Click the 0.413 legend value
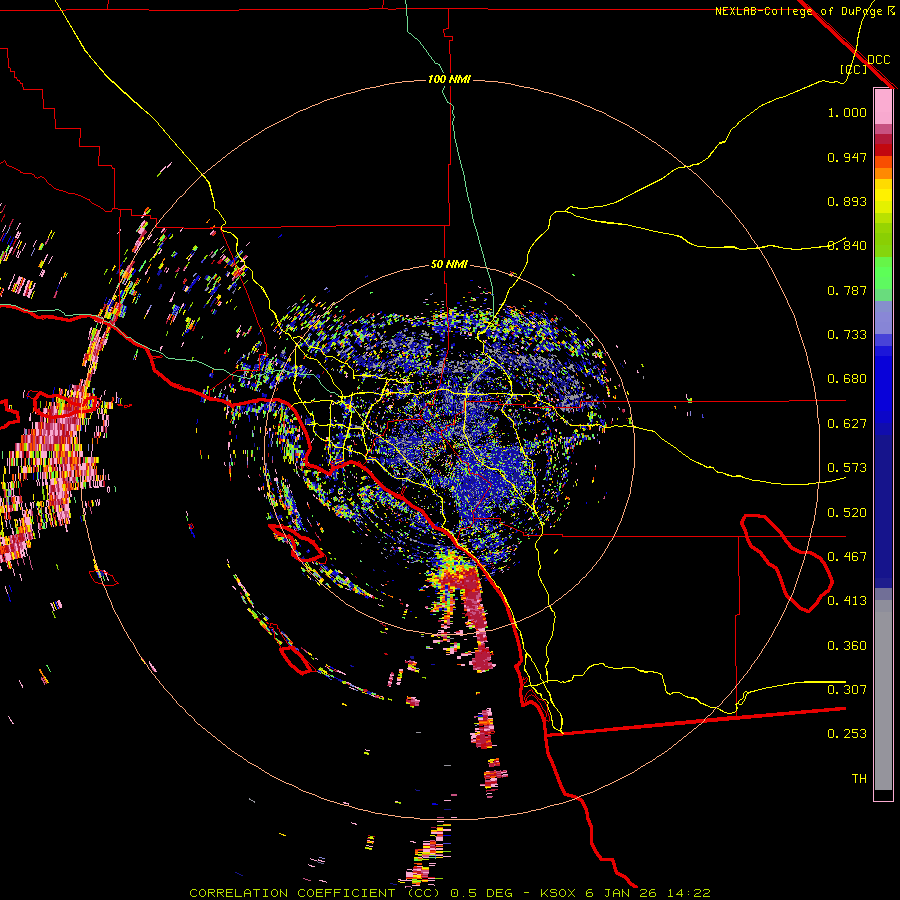Image resolution: width=900 pixels, height=900 pixels. click(847, 601)
